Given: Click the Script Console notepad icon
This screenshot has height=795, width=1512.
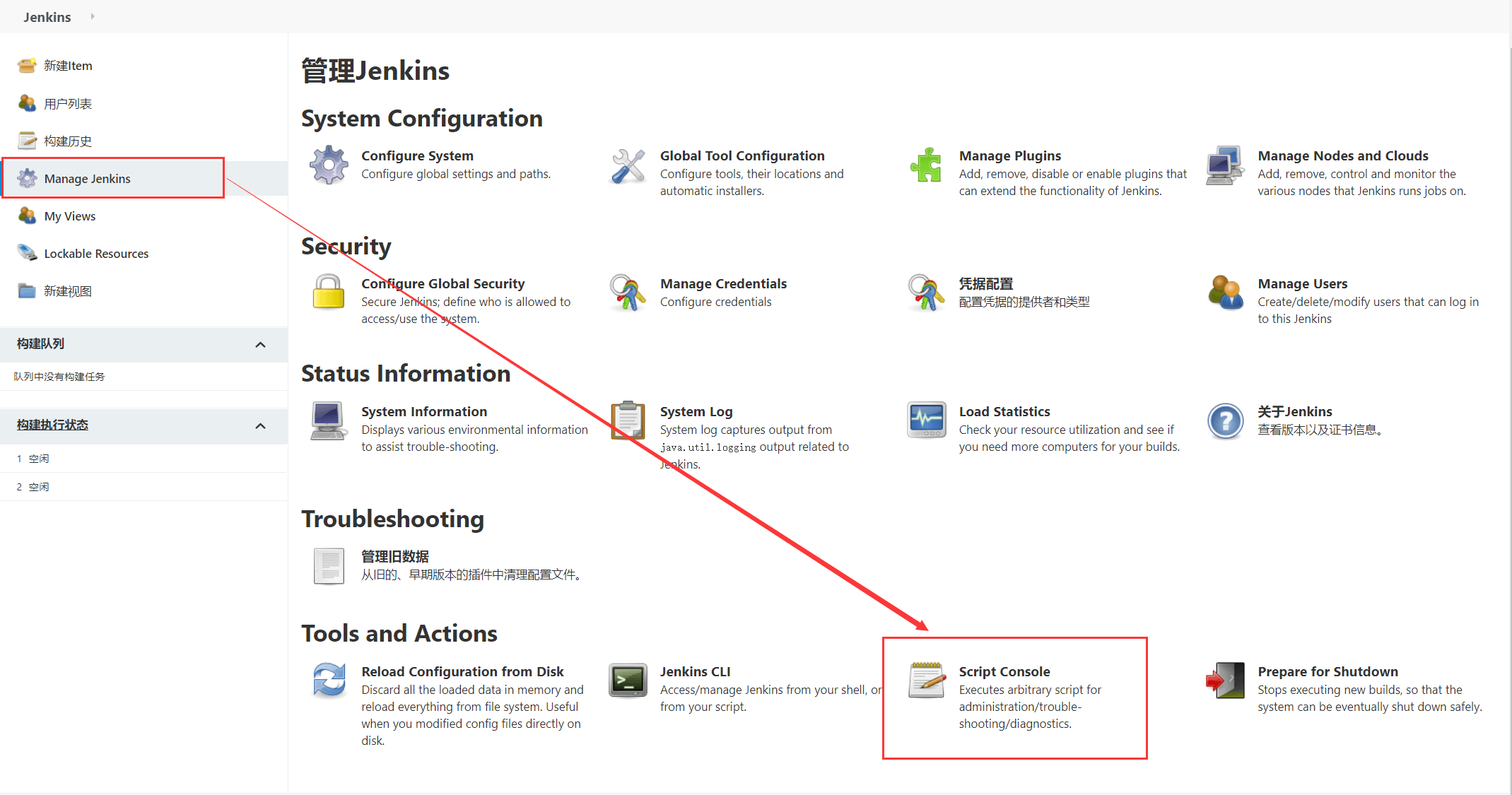Looking at the screenshot, I should [x=926, y=681].
